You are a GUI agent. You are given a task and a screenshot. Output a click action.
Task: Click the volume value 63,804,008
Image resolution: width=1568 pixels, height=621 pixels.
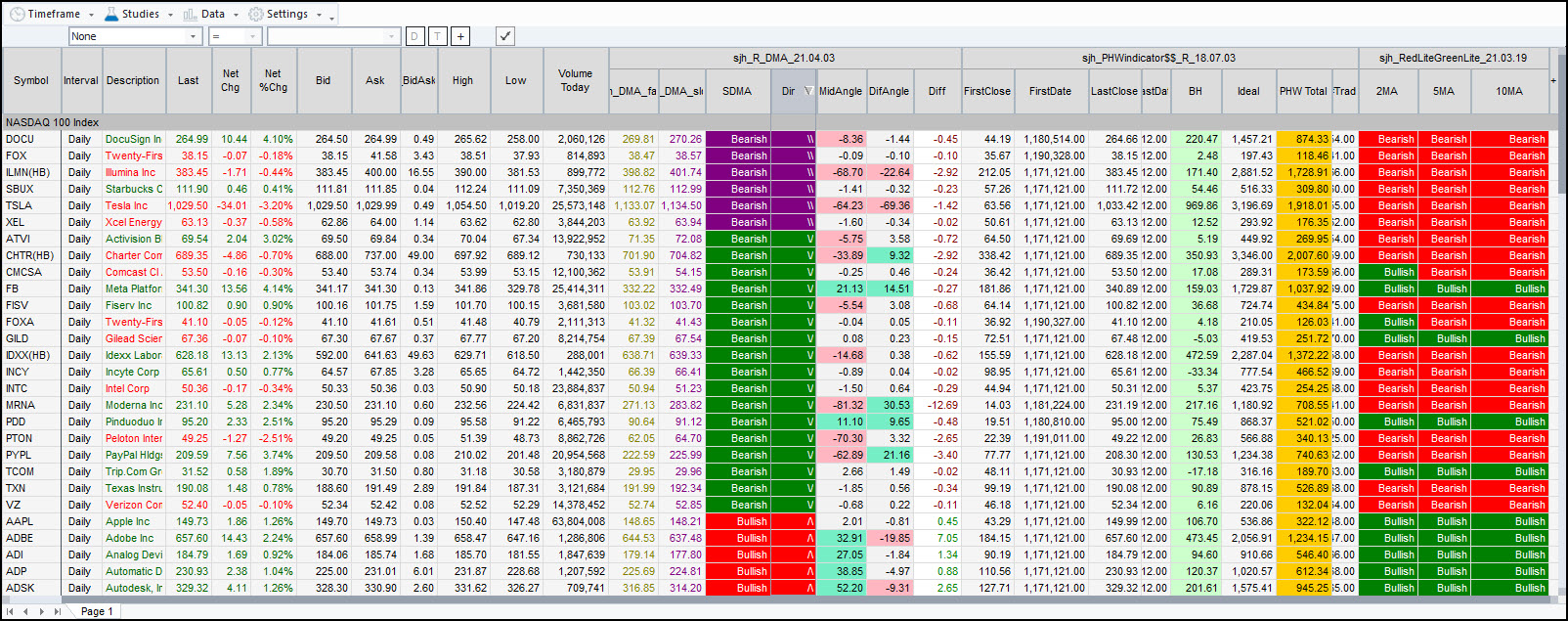(574, 521)
